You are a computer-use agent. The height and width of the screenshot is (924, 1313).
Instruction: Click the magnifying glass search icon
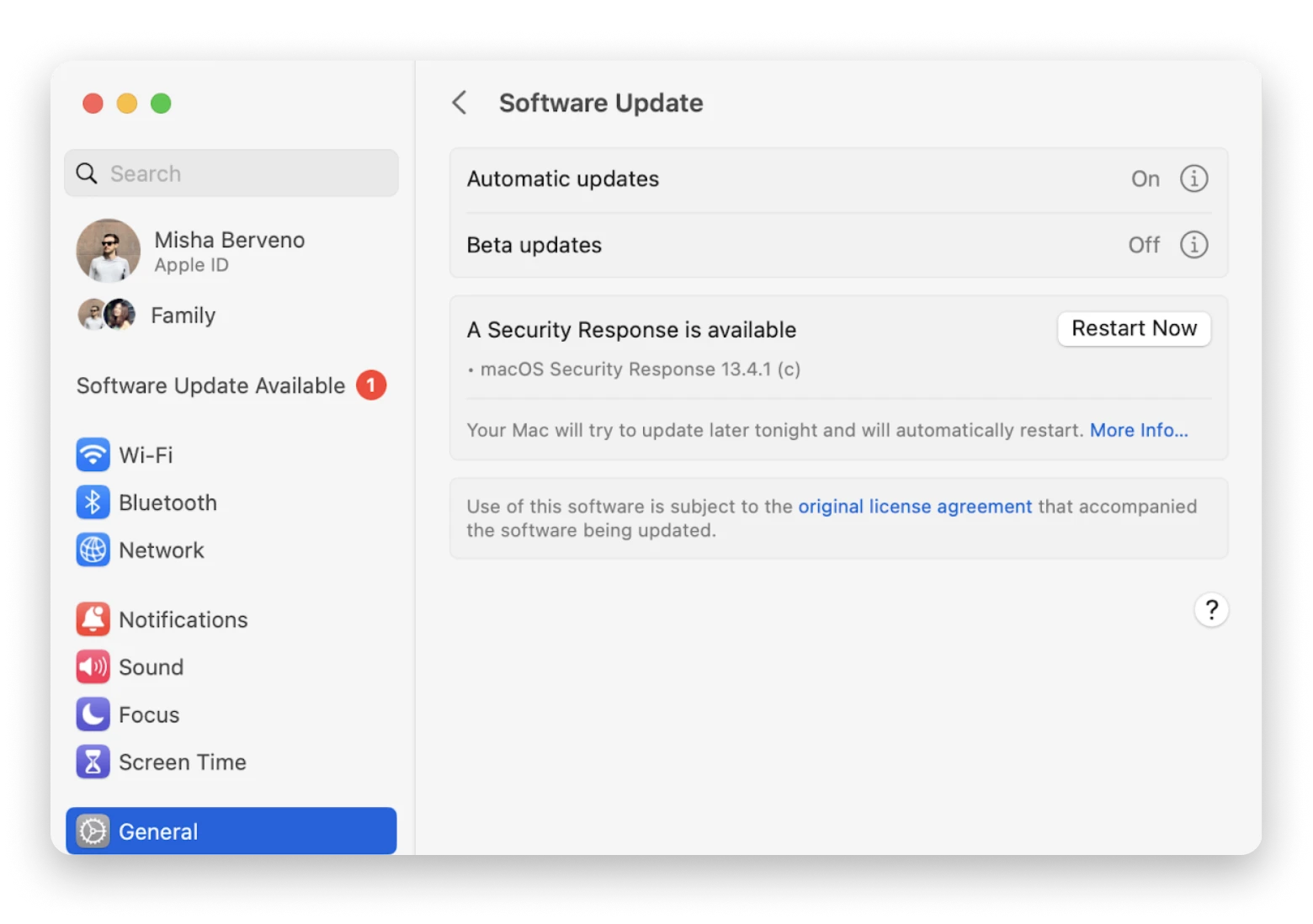click(x=87, y=173)
